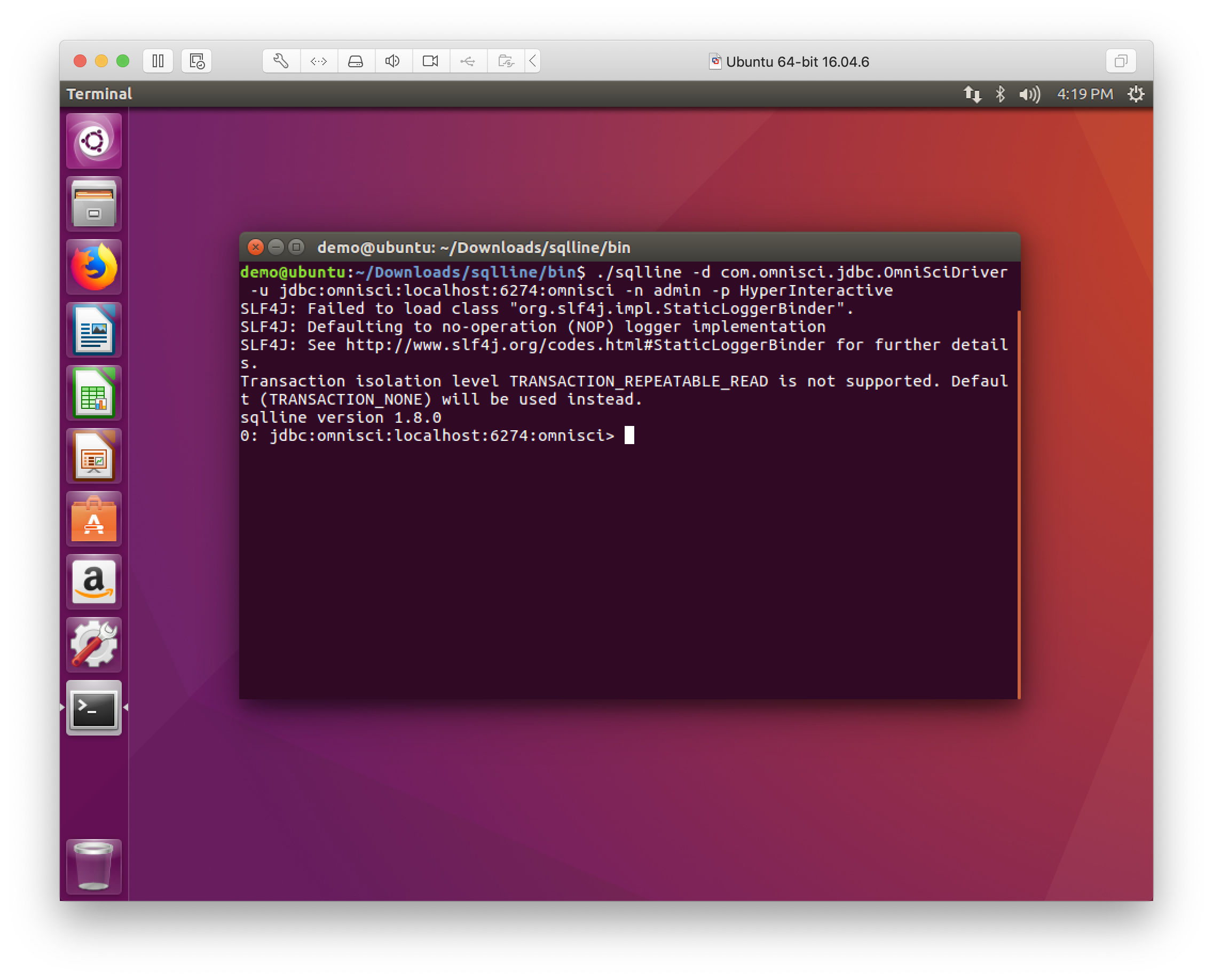The width and height of the screenshot is (1213, 980).
Task: Enter Unity view mode button
Action: click(1121, 61)
